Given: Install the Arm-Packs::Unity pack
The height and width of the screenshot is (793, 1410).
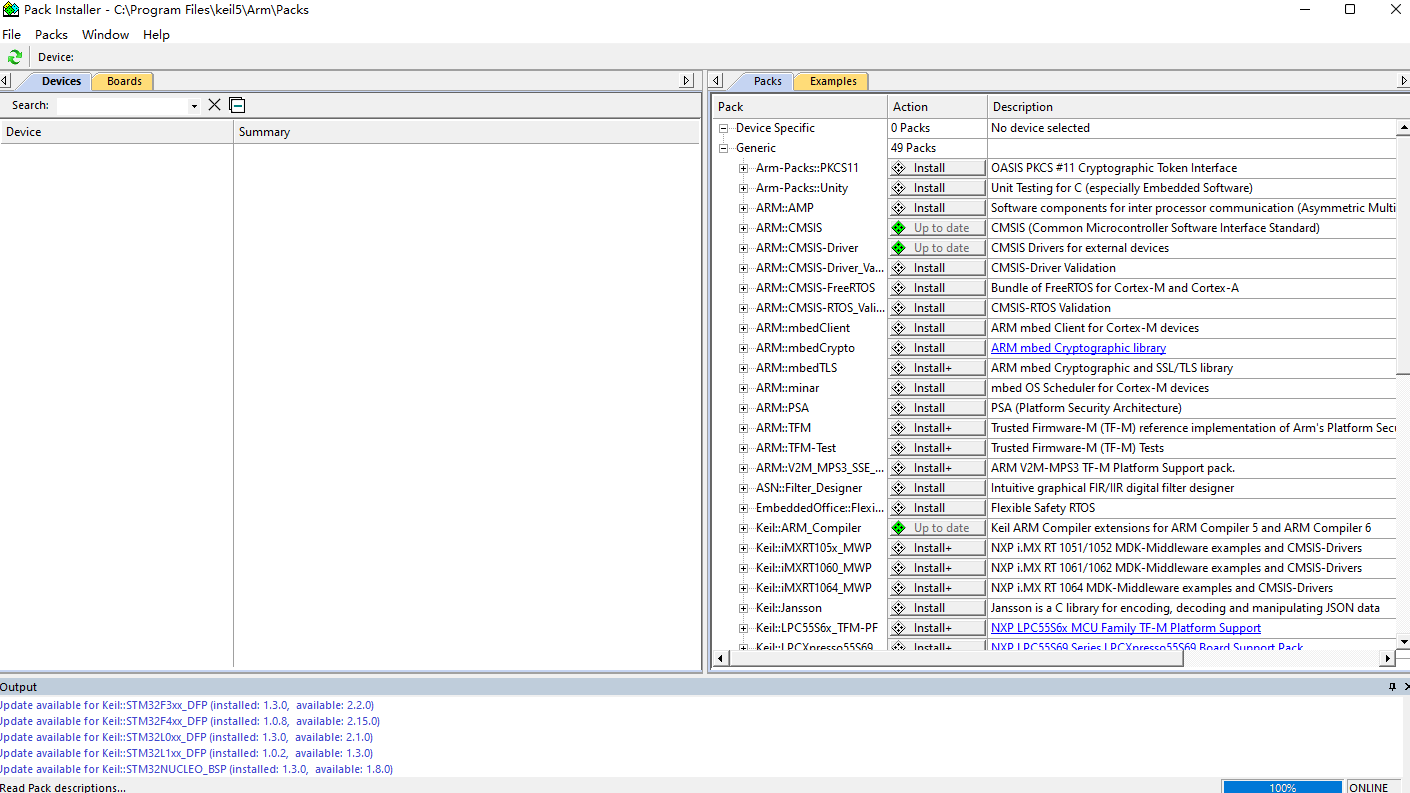Looking at the screenshot, I should point(937,188).
